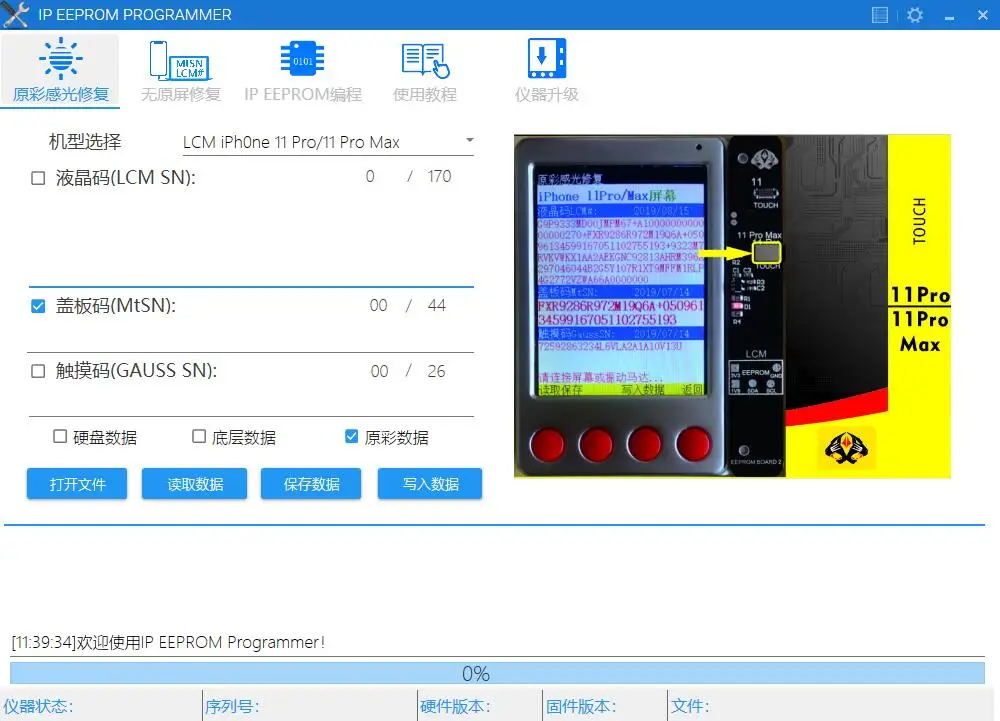Untick the 原彩数据 checkbox
This screenshot has width=1000, height=721.
[x=351, y=437]
